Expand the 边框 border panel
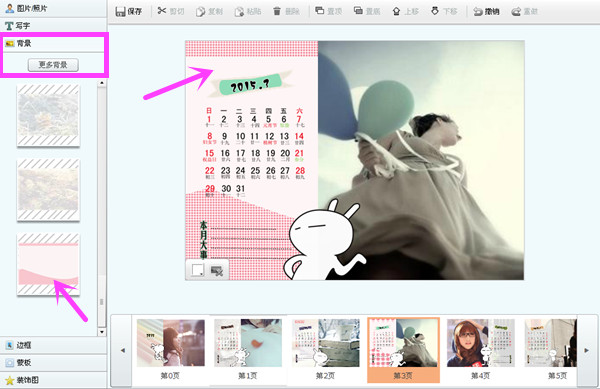600x389 pixels. (53, 345)
